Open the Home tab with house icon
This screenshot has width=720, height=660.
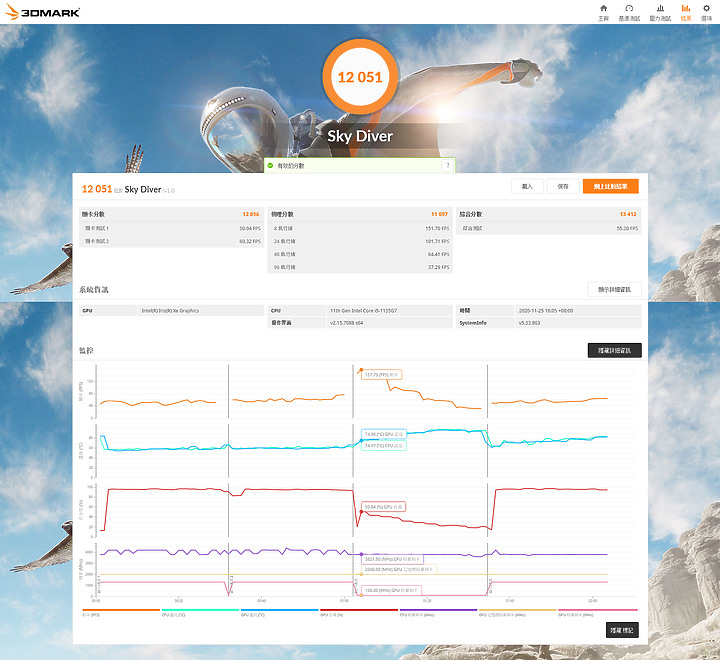[x=603, y=12]
